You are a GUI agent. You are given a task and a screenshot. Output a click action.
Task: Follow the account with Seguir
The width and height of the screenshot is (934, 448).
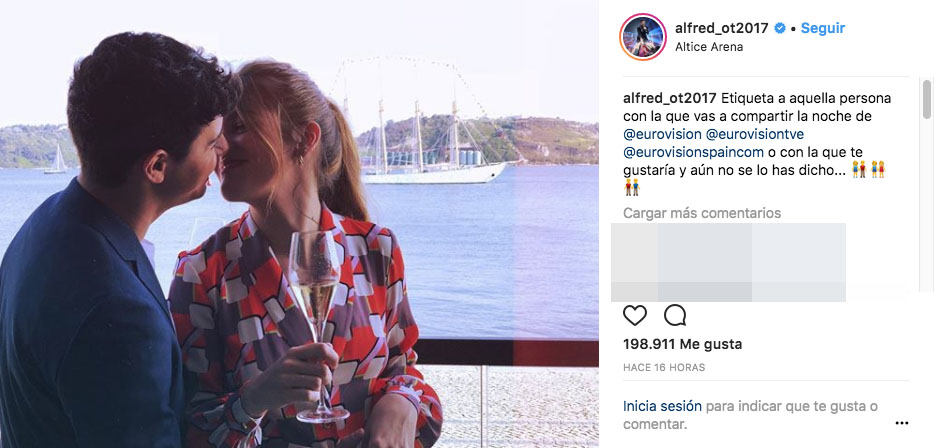(823, 28)
